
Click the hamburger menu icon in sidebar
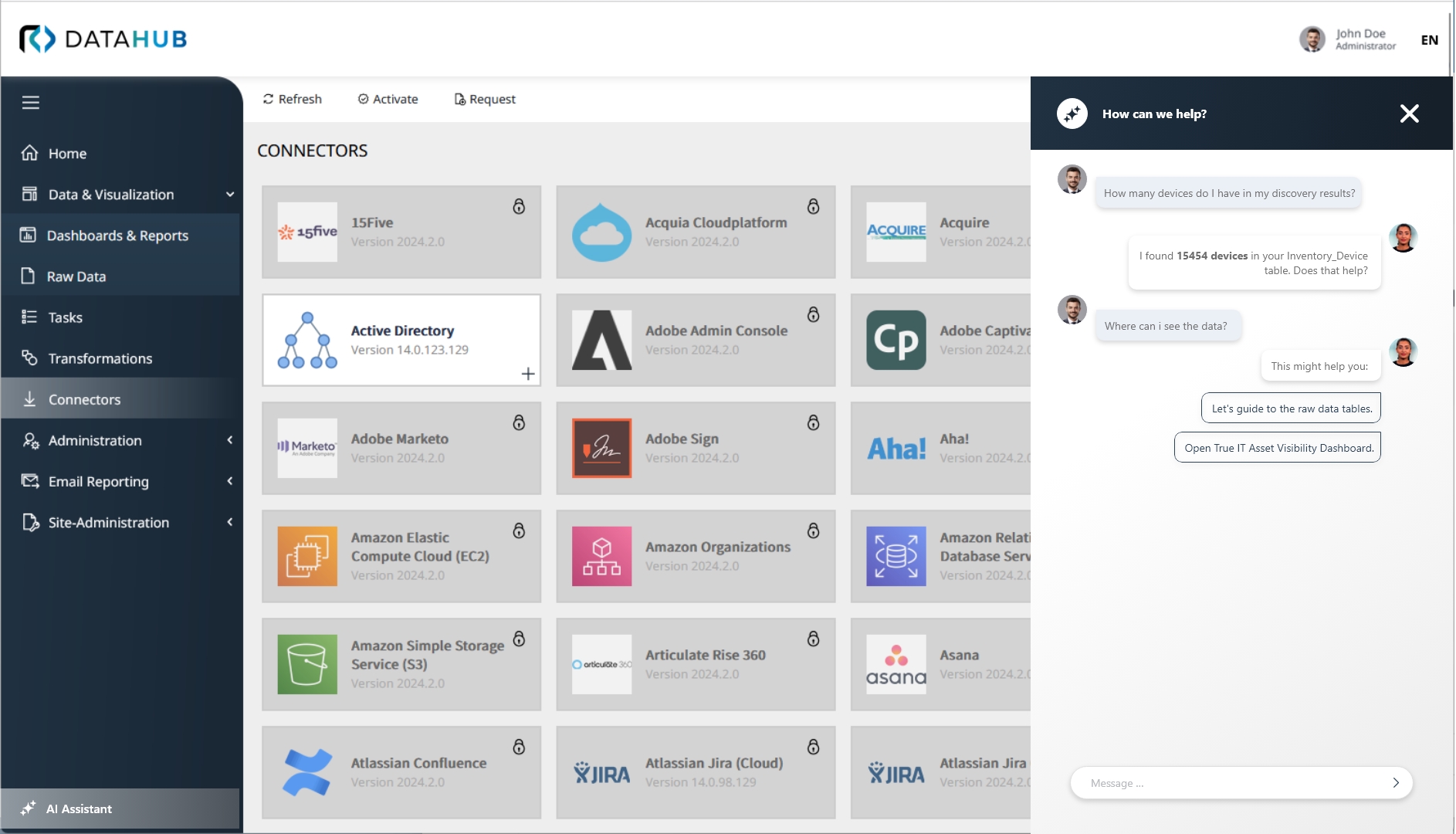pyautogui.click(x=31, y=103)
